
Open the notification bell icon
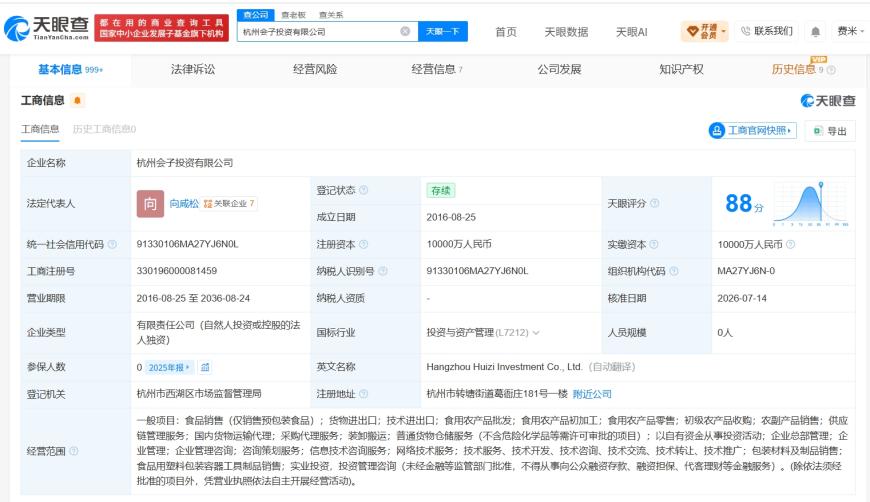pos(815,32)
